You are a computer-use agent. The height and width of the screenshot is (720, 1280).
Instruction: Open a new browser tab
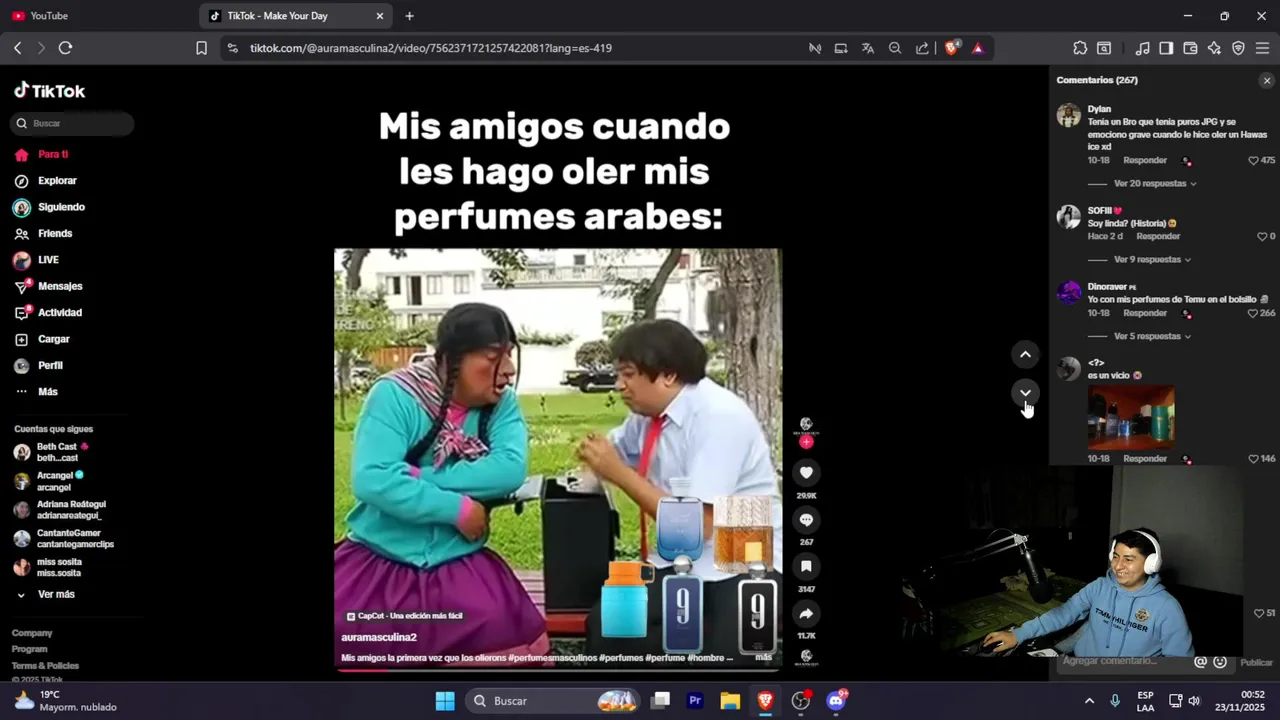(409, 16)
